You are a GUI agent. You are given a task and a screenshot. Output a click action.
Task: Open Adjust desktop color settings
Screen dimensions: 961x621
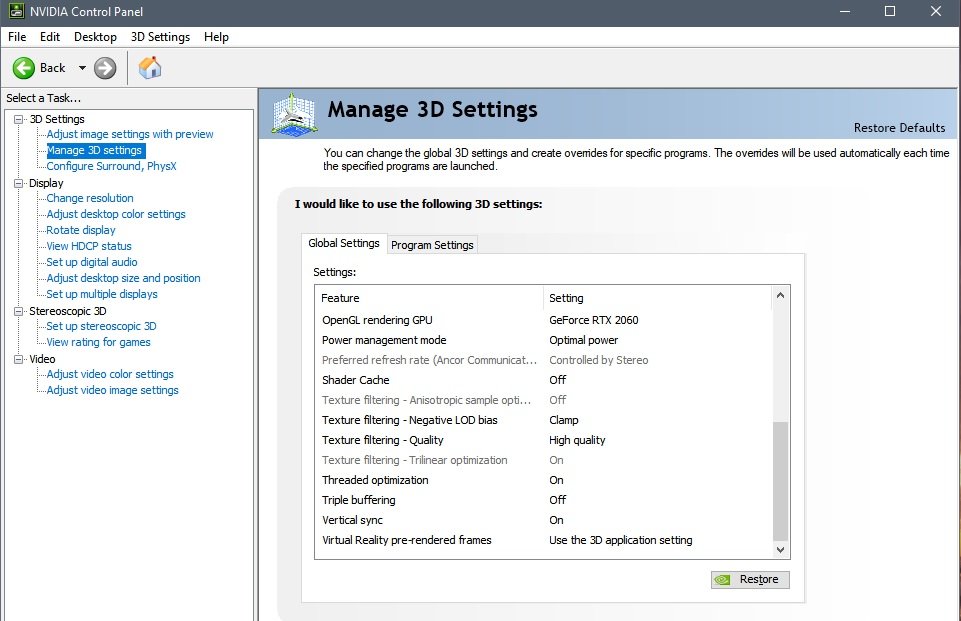116,214
